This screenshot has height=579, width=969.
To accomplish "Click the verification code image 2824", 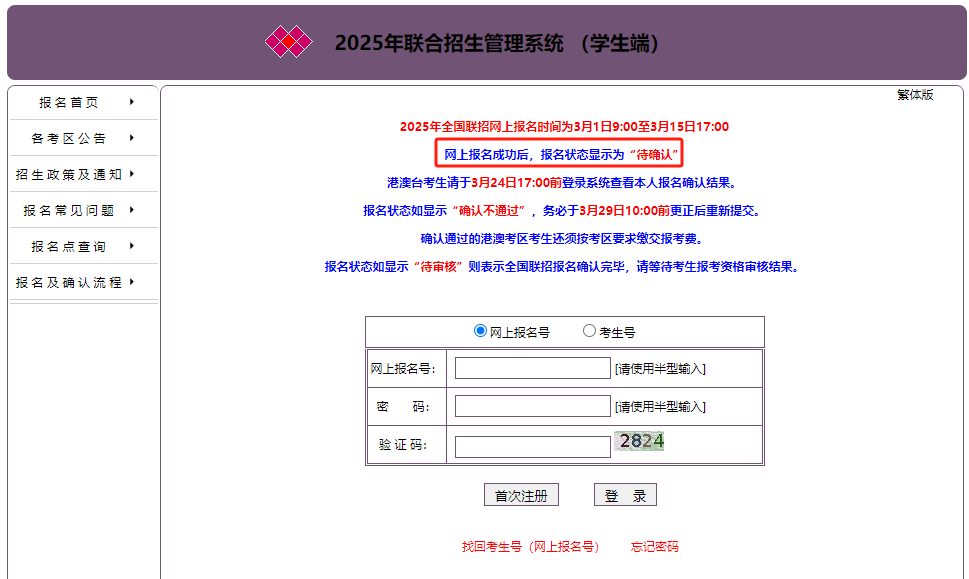I will (639, 441).
